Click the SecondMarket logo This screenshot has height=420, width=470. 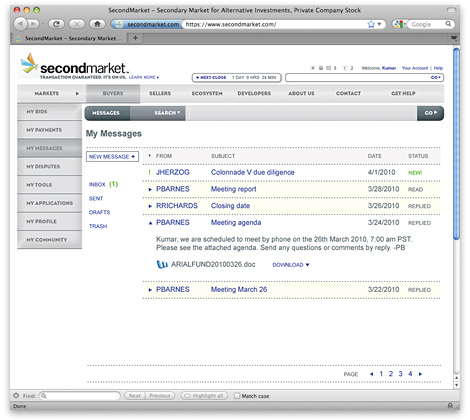[74, 65]
